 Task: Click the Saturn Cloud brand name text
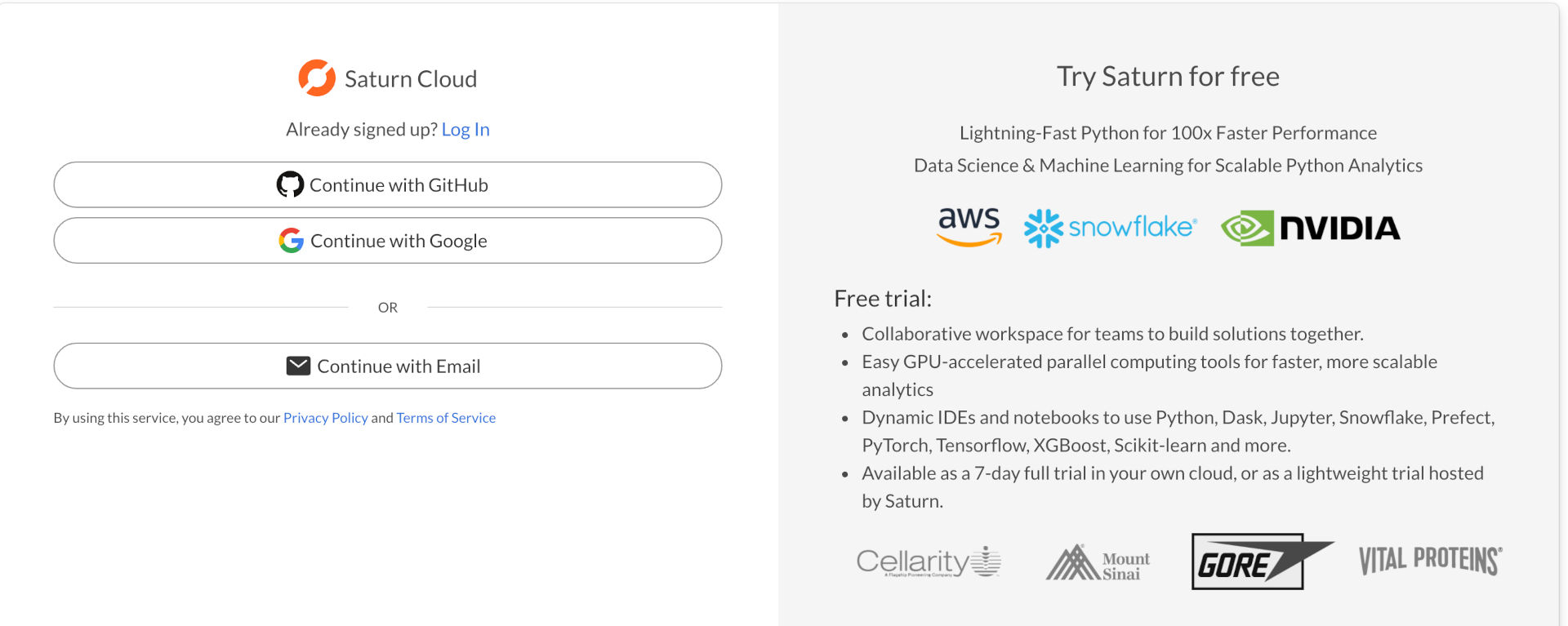pyautogui.click(x=411, y=79)
